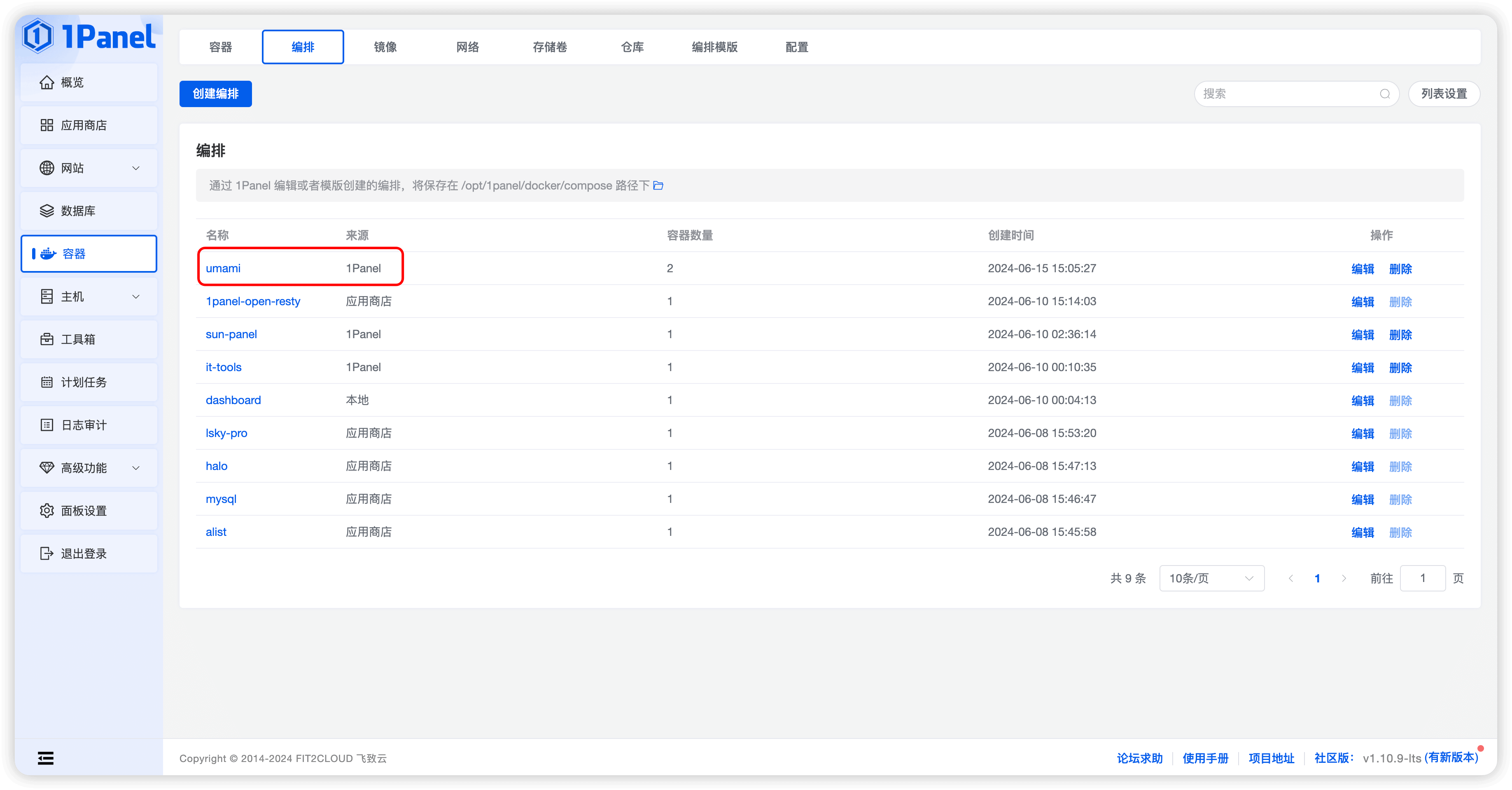Click the 创建编排 button
This screenshot has height=790, width=1512.
(215, 94)
